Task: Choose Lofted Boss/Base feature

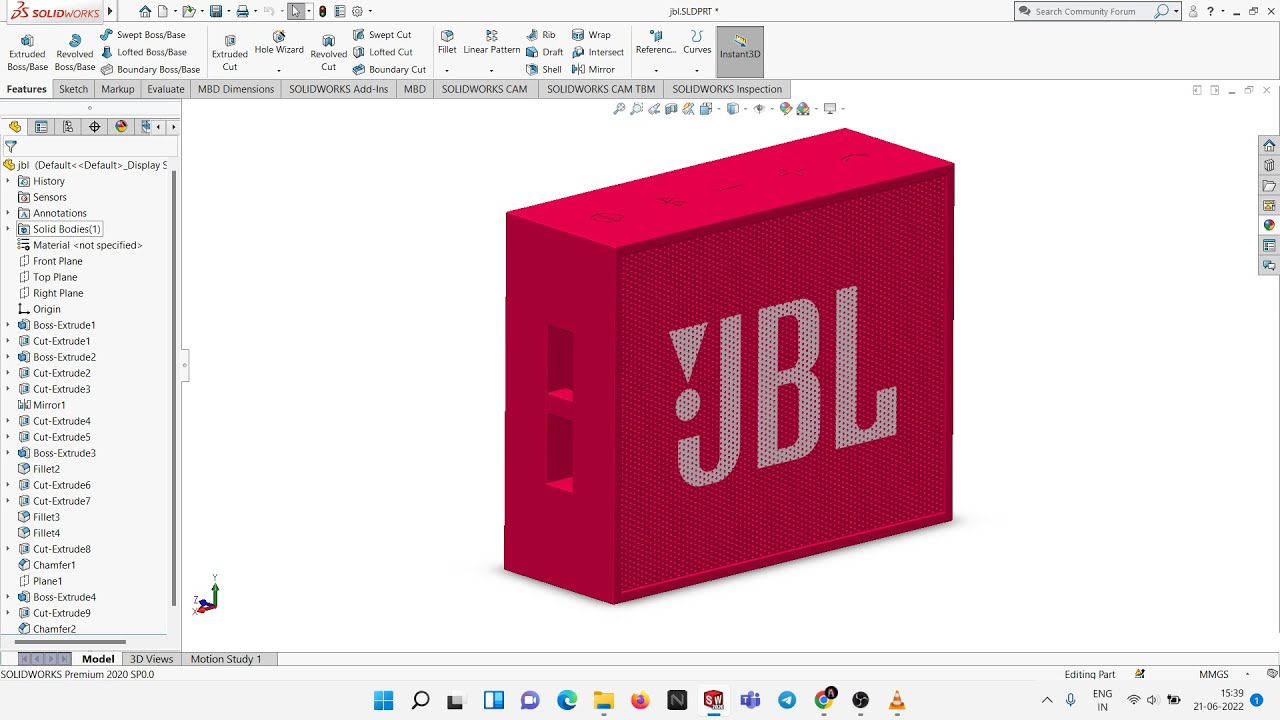Action: click(143, 52)
